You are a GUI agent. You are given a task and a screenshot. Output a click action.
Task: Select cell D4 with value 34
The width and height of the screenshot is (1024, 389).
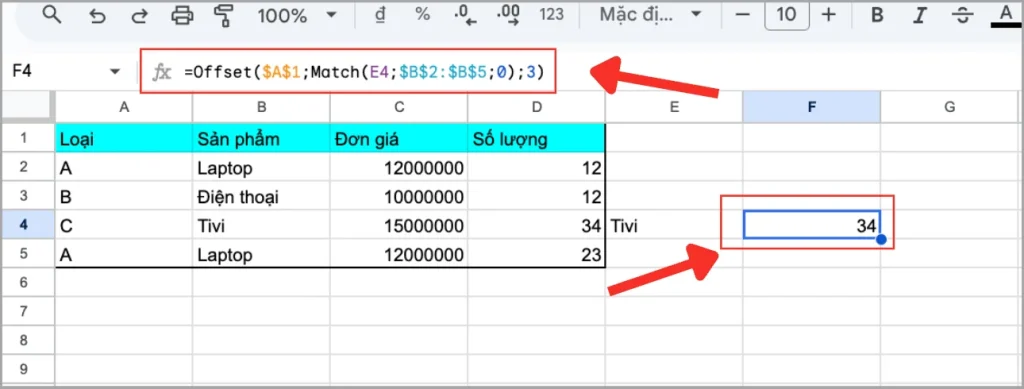pos(536,226)
